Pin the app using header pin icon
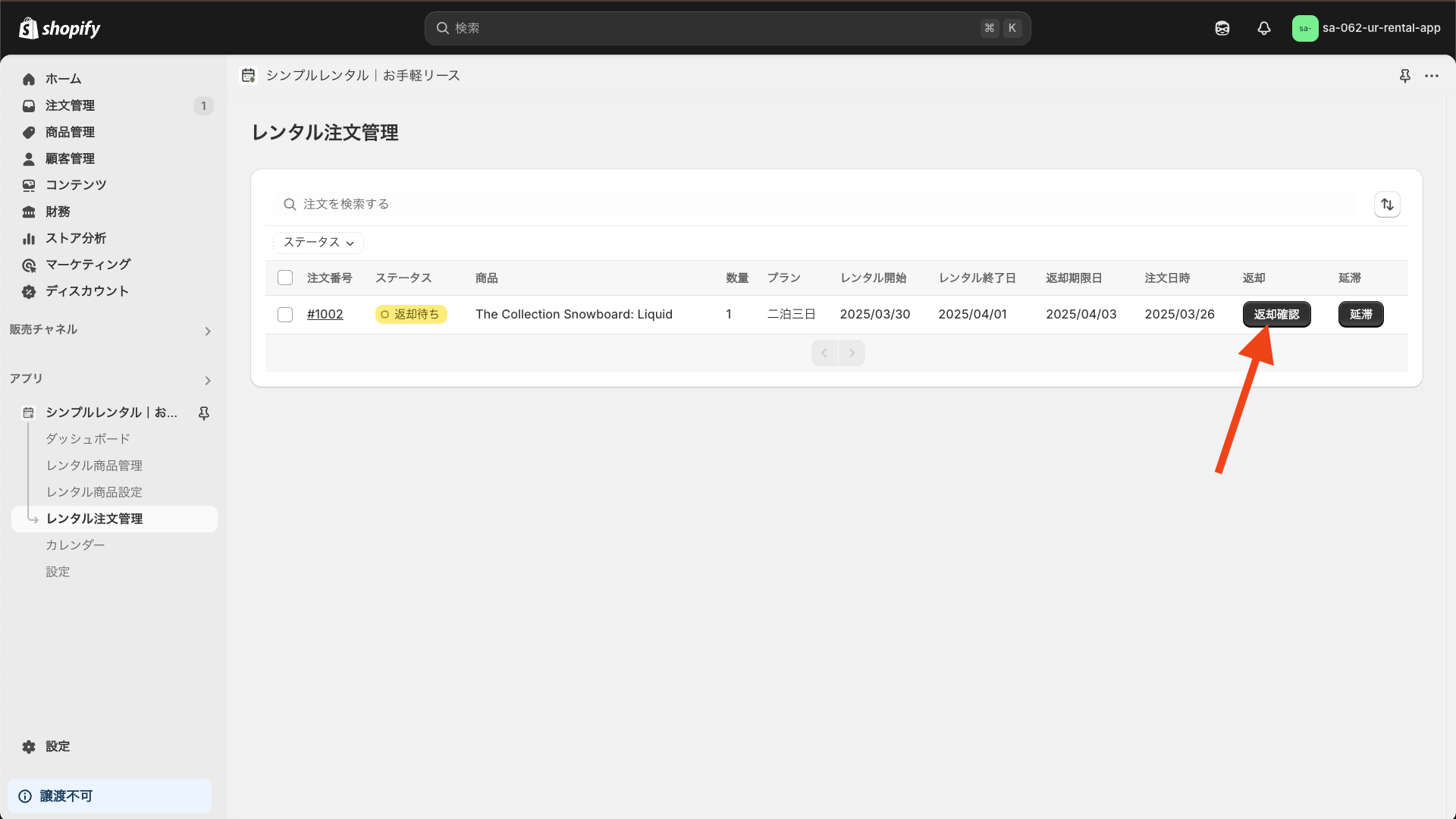 (1404, 76)
